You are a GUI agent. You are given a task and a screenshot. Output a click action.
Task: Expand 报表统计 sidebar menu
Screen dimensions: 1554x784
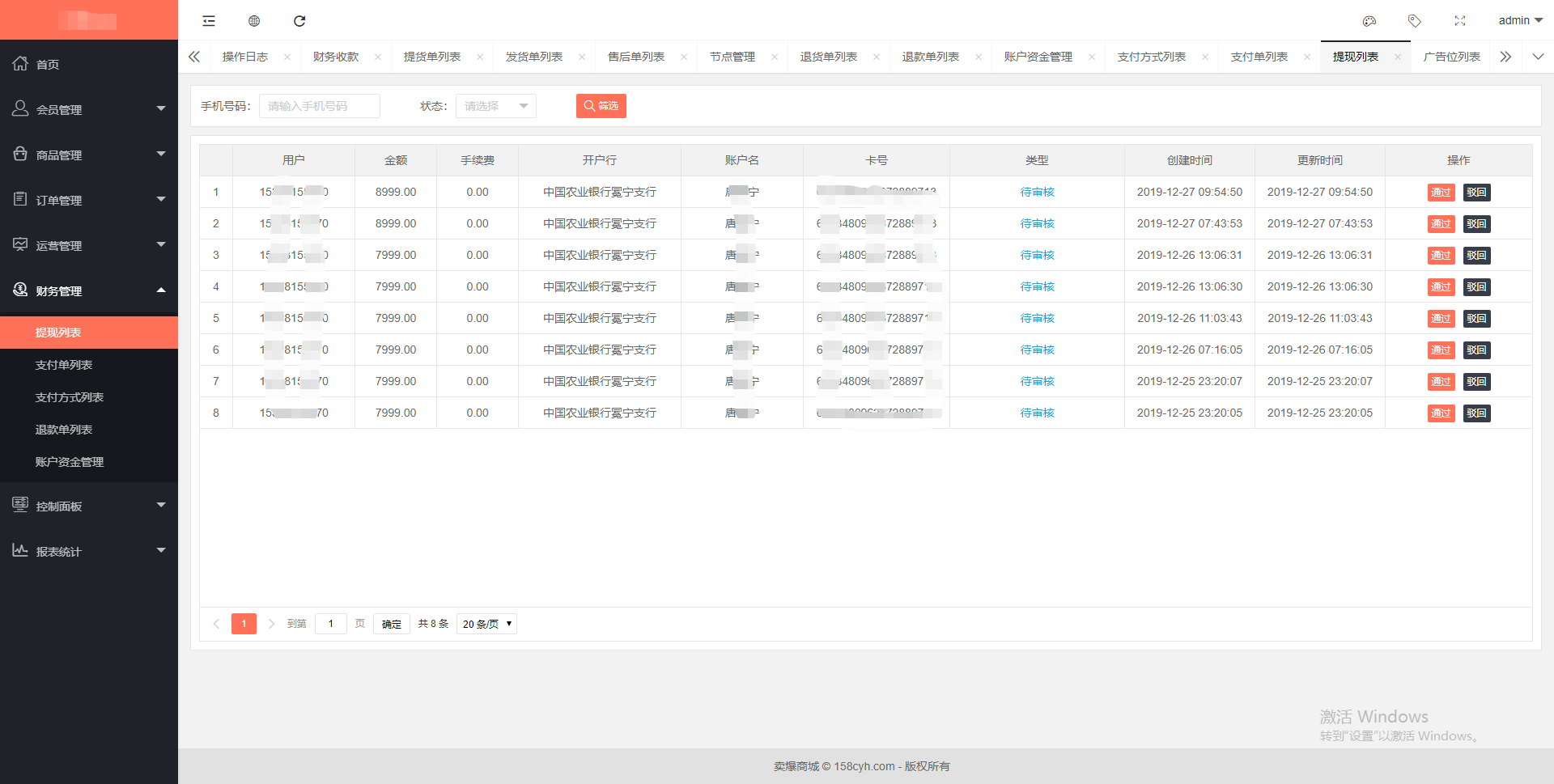[89, 551]
